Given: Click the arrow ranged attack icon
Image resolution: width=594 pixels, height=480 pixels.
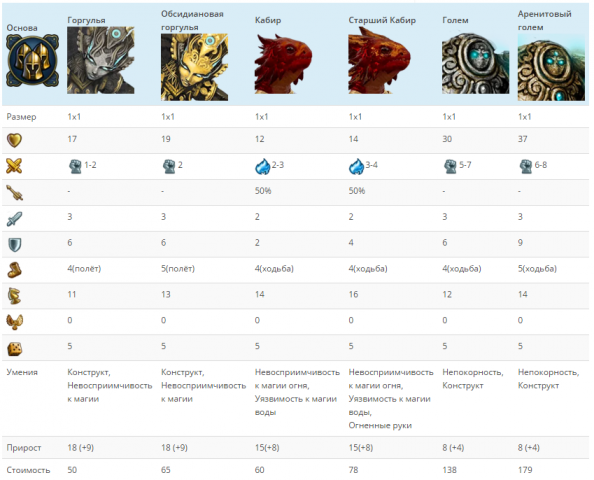Looking at the screenshot, I should (x=14, y=192).
